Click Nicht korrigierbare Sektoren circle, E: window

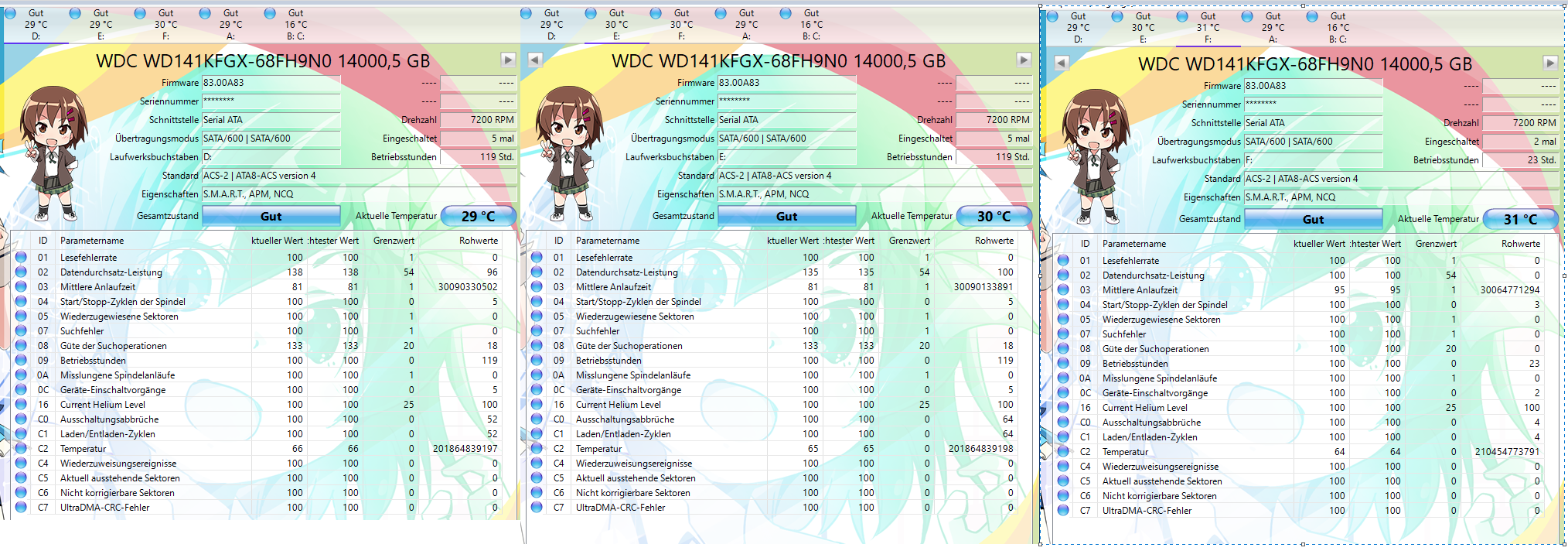pyautogui.click(x=537, y=493)
